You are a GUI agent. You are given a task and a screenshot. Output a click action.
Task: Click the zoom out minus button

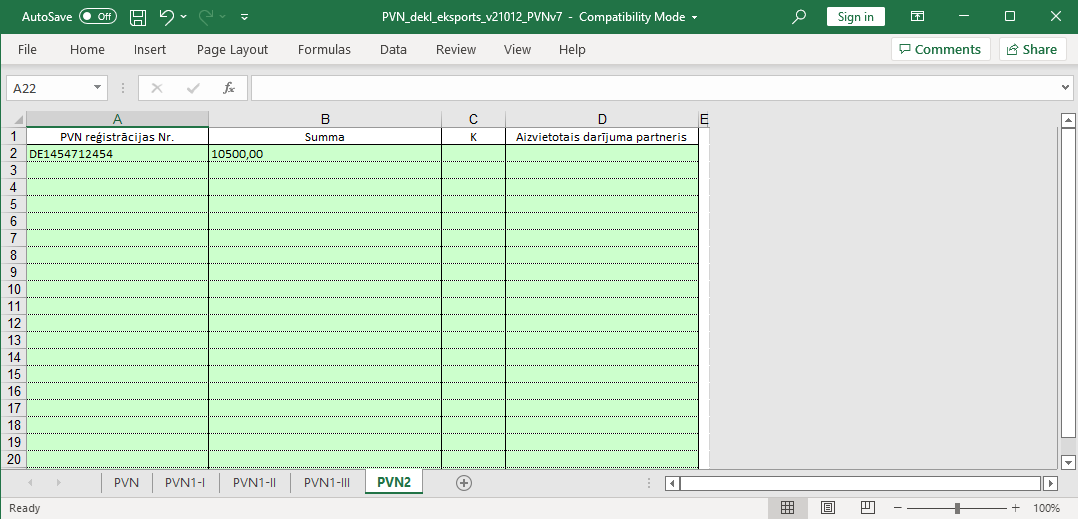click(x=897, y=508)
